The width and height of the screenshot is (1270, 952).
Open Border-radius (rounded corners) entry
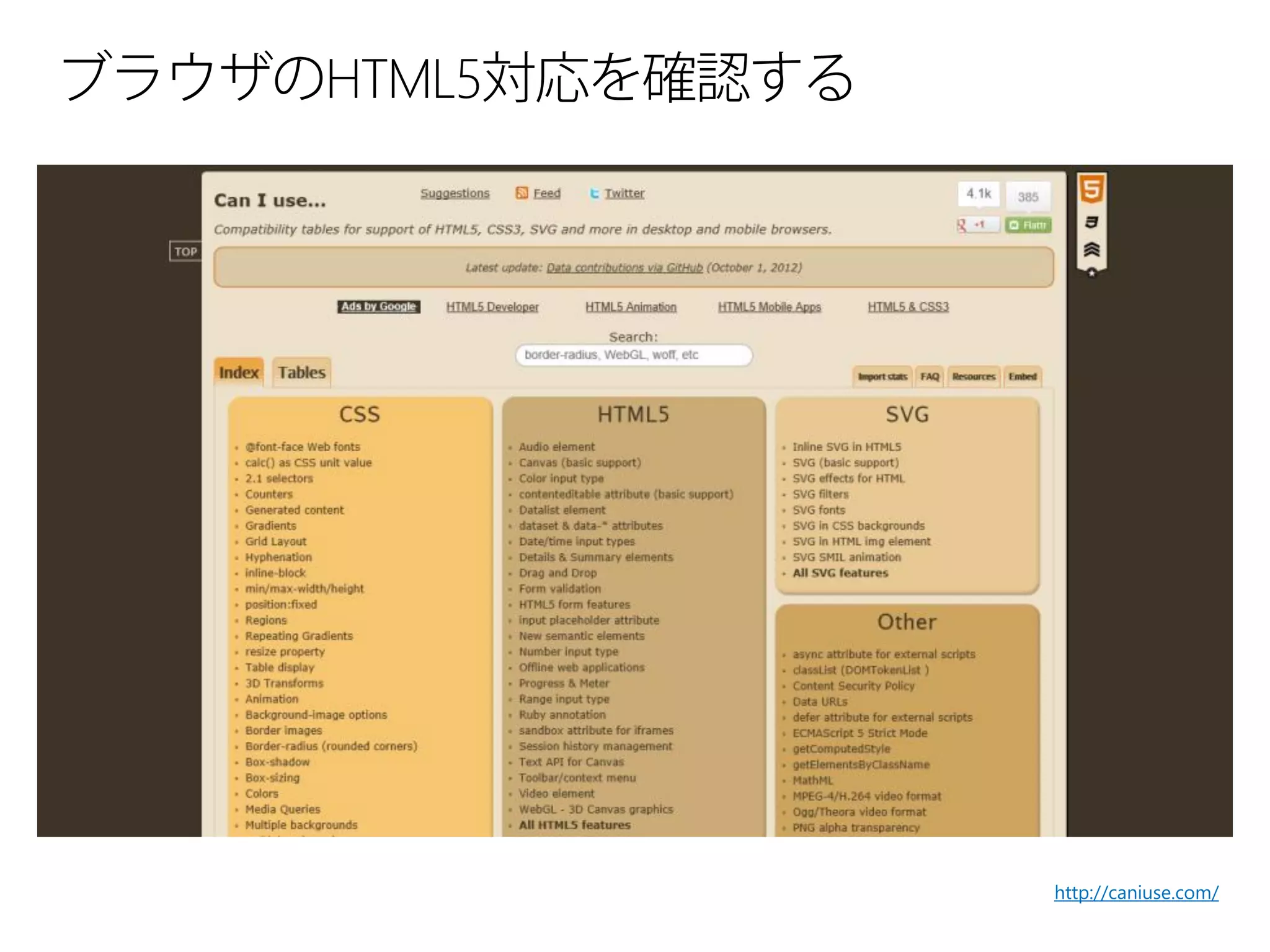(x=331, y=746)
